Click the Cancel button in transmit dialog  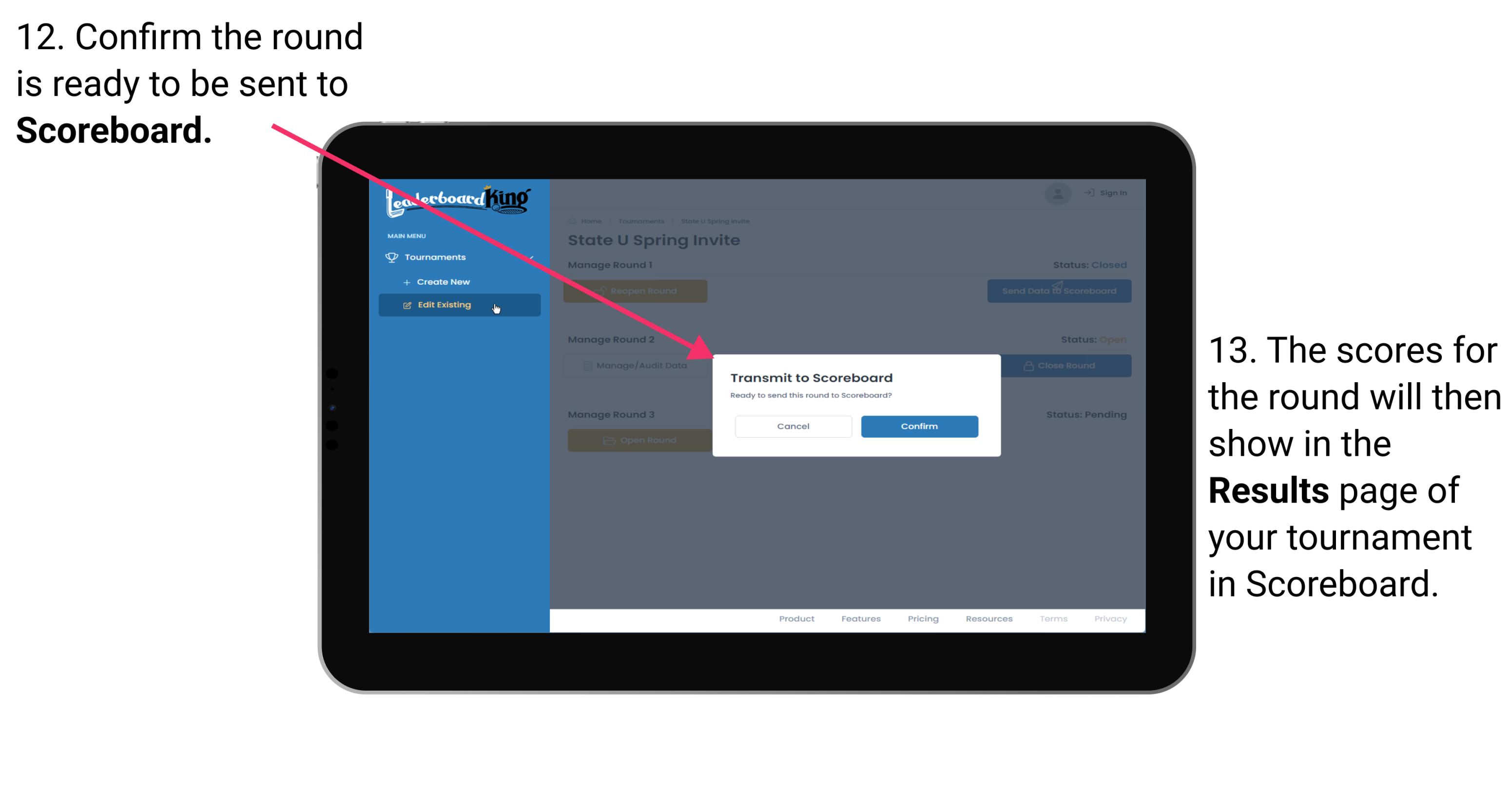[x=792, y=425]
